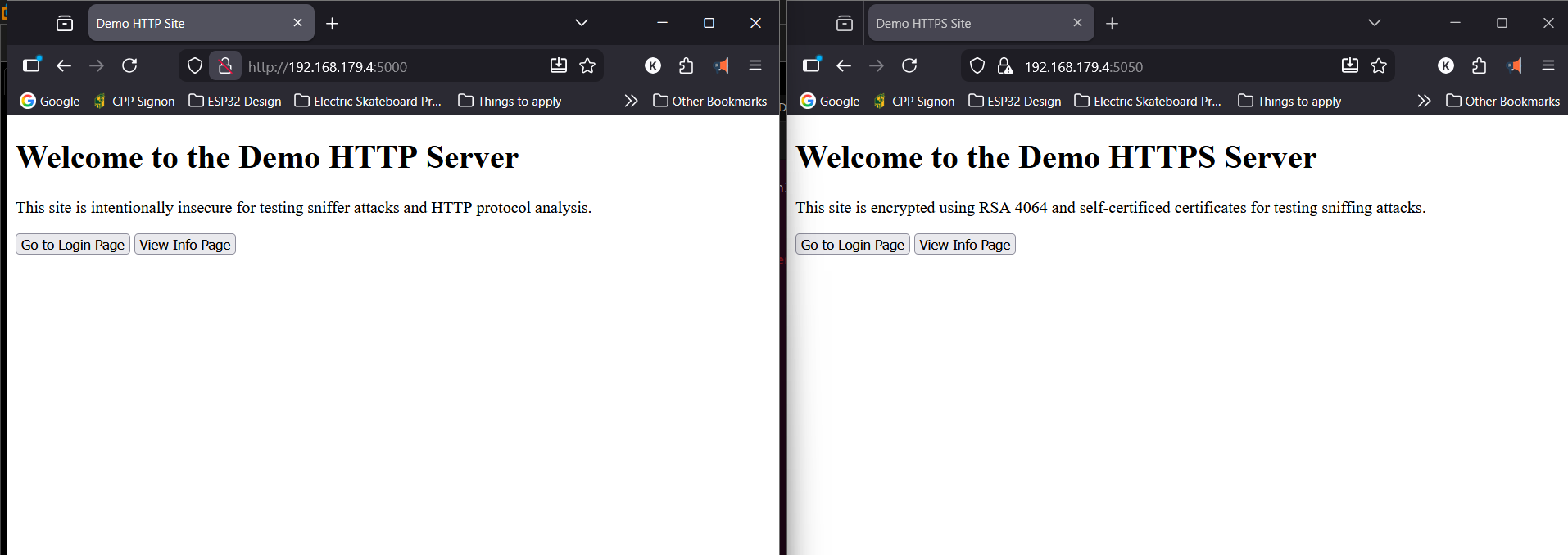The height and width of the screenshot is (555, 1568).
Task: Click the insecure connection padlock in HTTP window
Action: pos(224,66)
